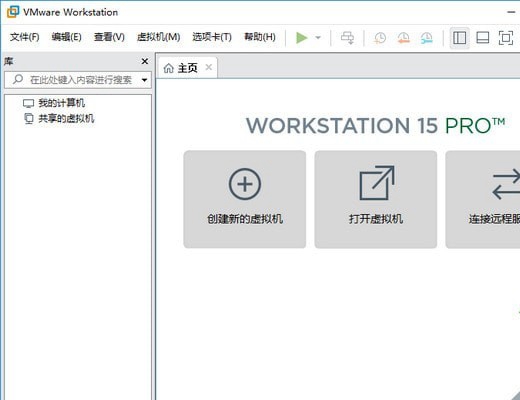Close the 库 library panel
520x400 pixels.
pos(145,61)
